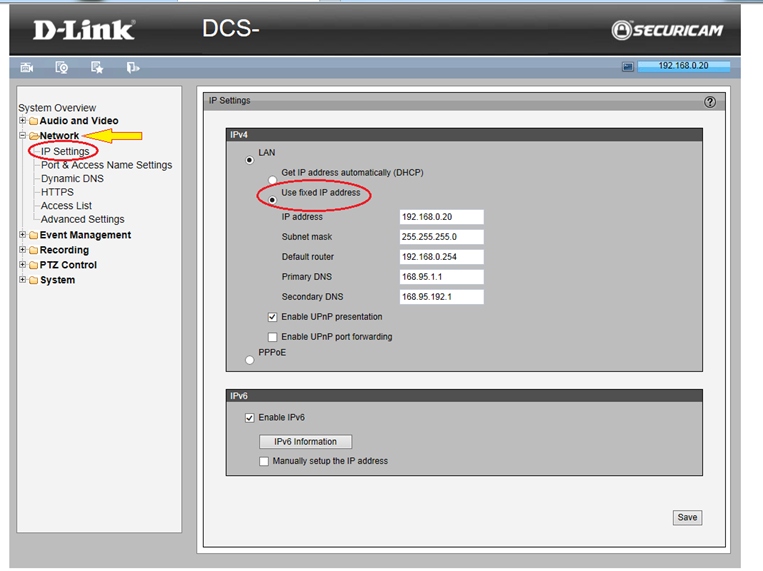Uncheck Enable IPv6
The width and height of the screenshot is (763, 571).
(250, 418)
